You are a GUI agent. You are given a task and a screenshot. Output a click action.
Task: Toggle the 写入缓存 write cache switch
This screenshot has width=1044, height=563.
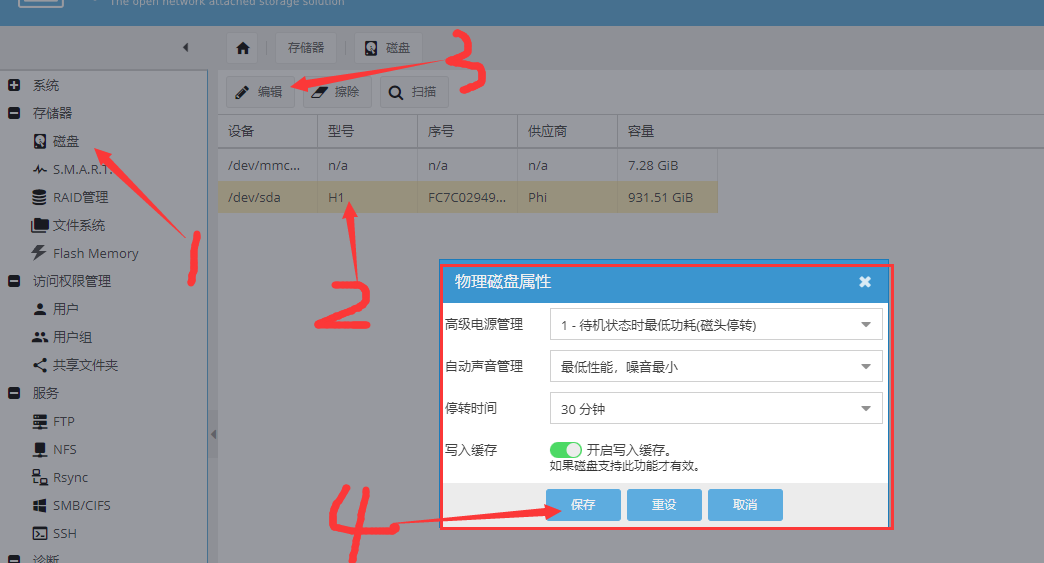tap(565, 451)
